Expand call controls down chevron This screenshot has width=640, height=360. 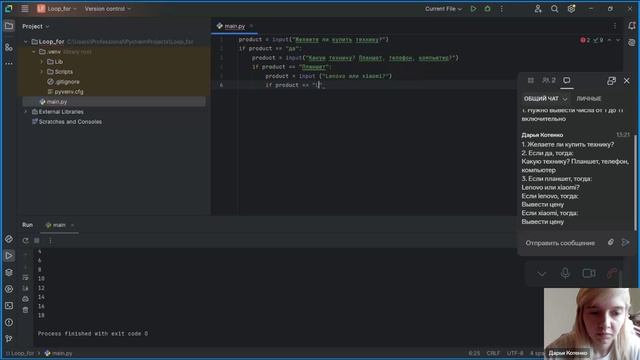coord(542,274)
